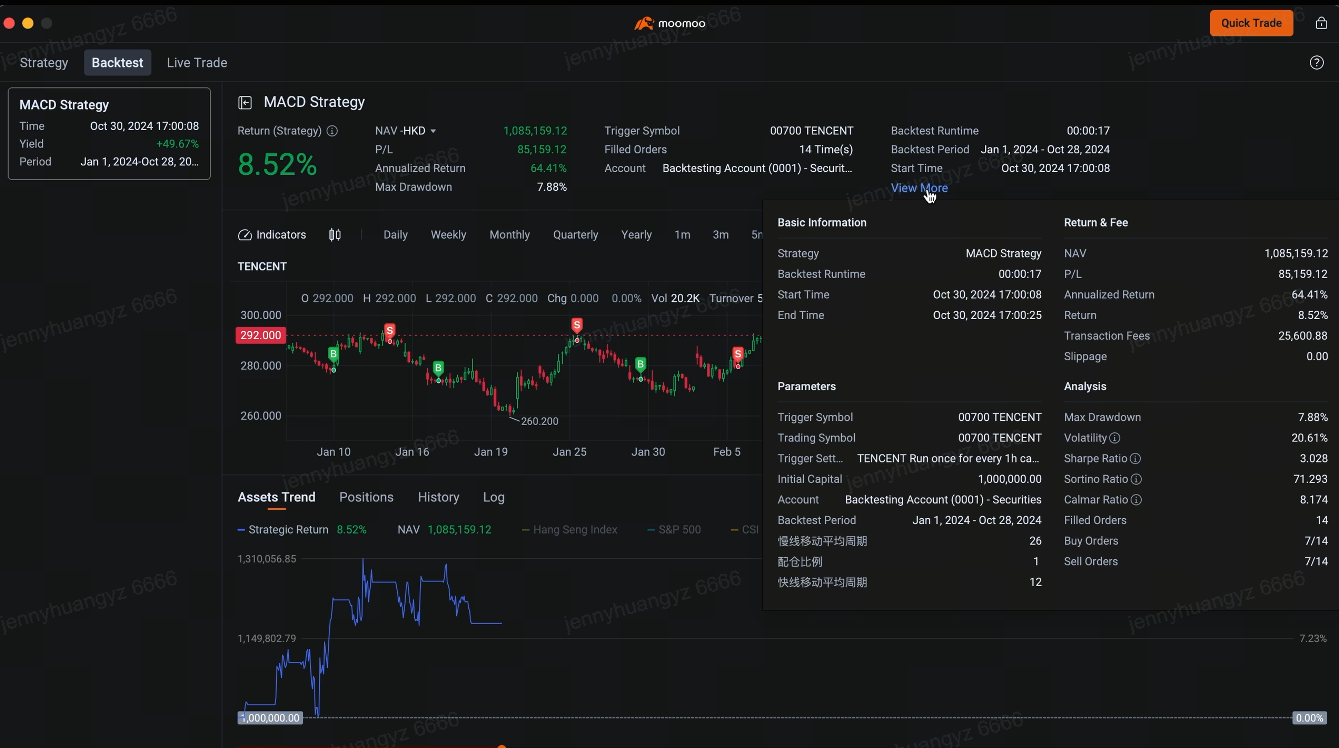Open the NAV -HKD currency dropdown
Viewport: 1339px width, 748px height.
407,131
